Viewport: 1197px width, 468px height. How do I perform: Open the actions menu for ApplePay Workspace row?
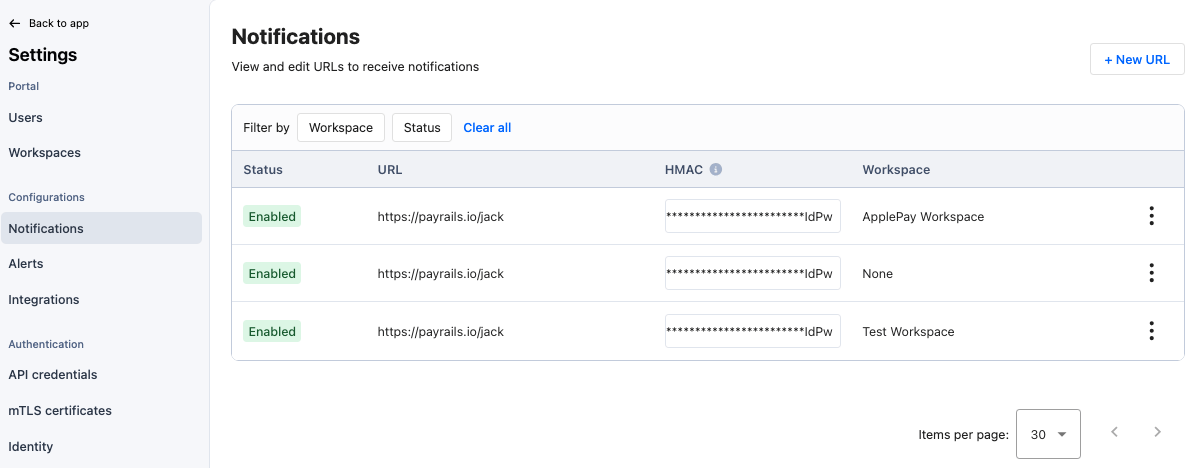[1151, 216]
